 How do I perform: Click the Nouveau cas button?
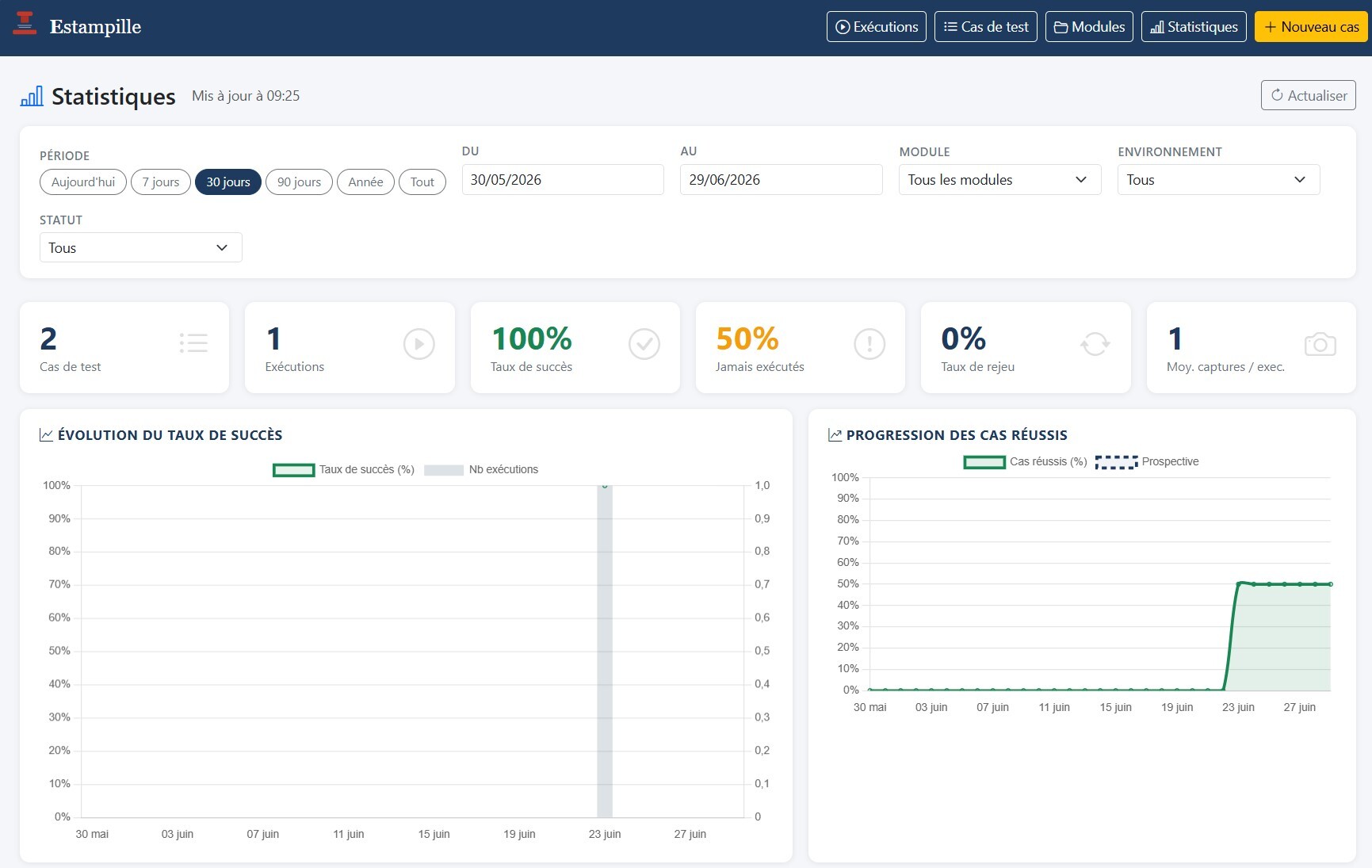click(x=1313, y=27)
